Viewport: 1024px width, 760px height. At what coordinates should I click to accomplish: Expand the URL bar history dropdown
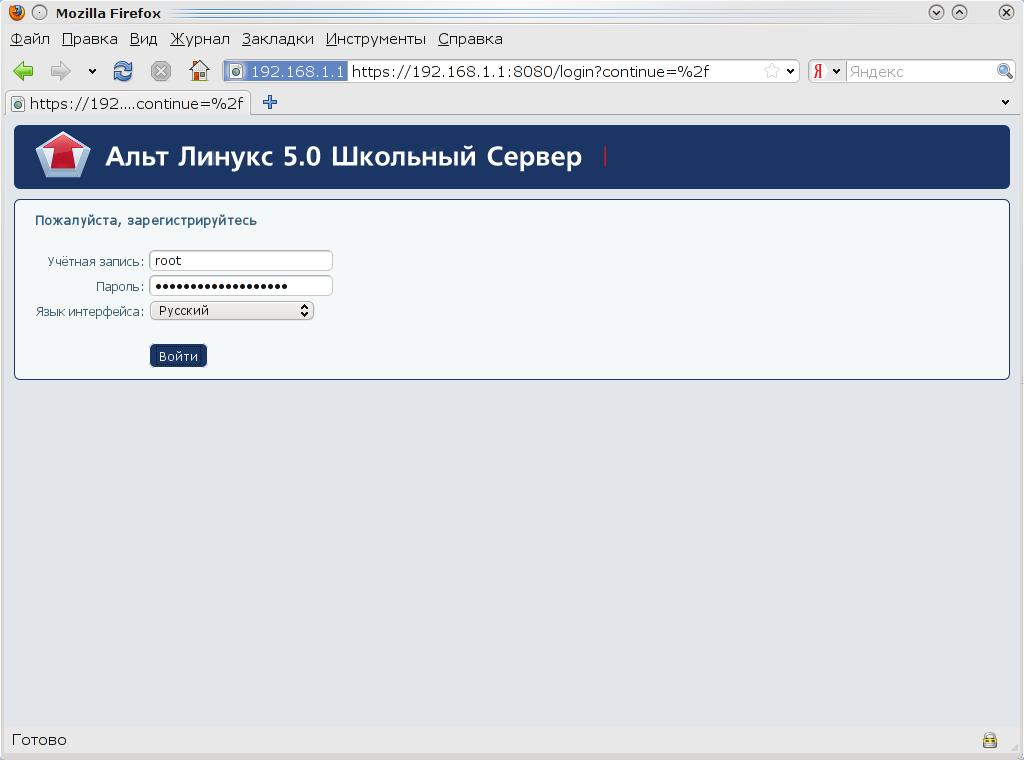coord(791,71)
